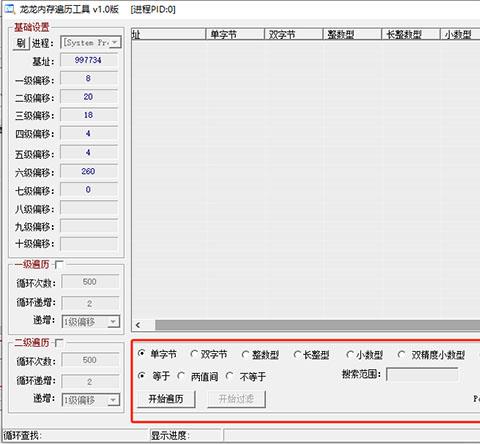Click 循环递增 field in 二级遍历 group
Screen dimensions: 480x444
[x=90, y=382]
